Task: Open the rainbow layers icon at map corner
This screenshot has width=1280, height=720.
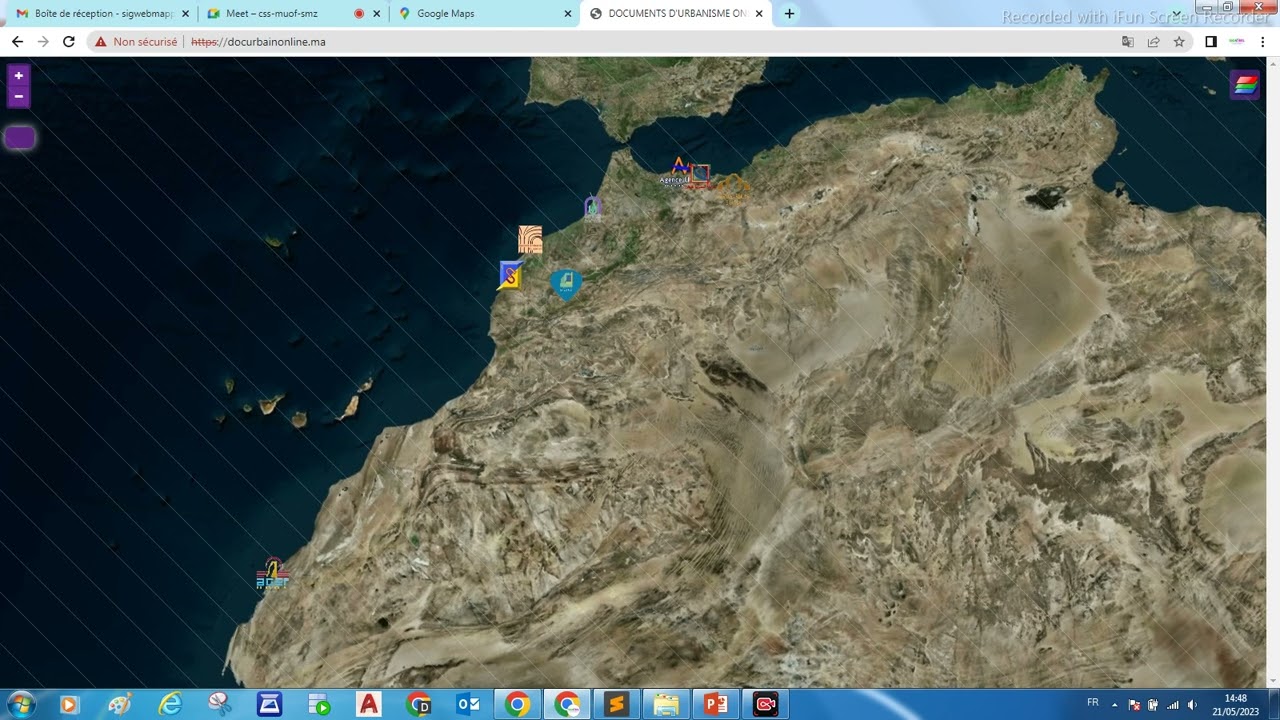Action: [x=1245, y=85]
